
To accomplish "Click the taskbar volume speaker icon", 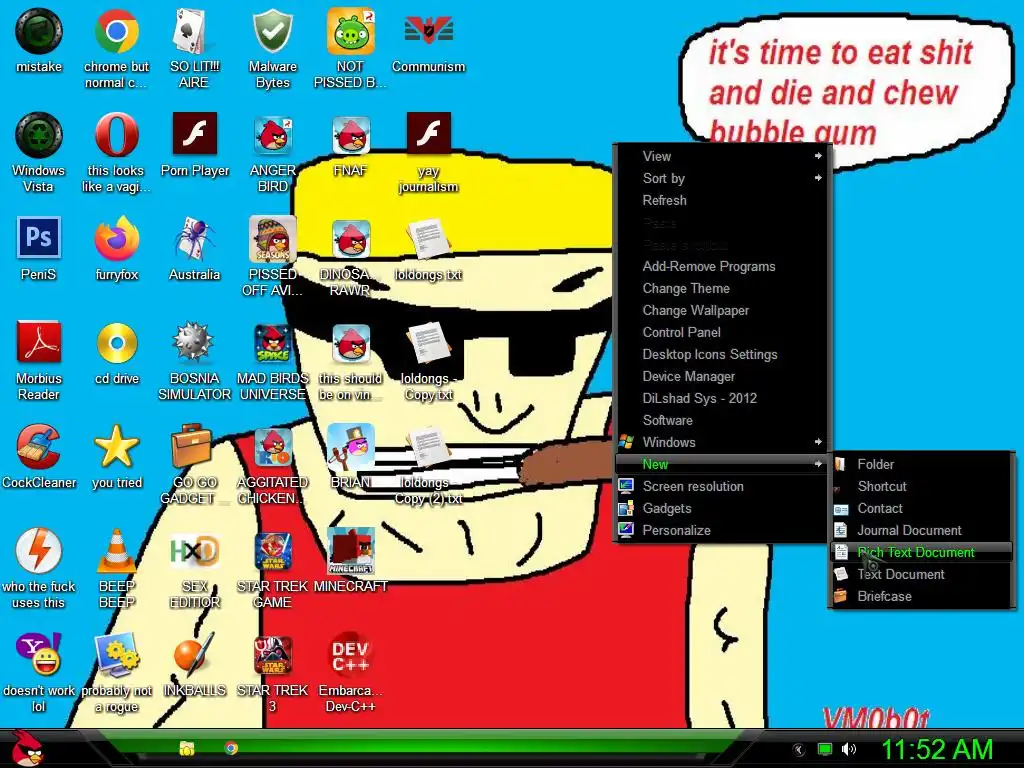I will 848,749.
